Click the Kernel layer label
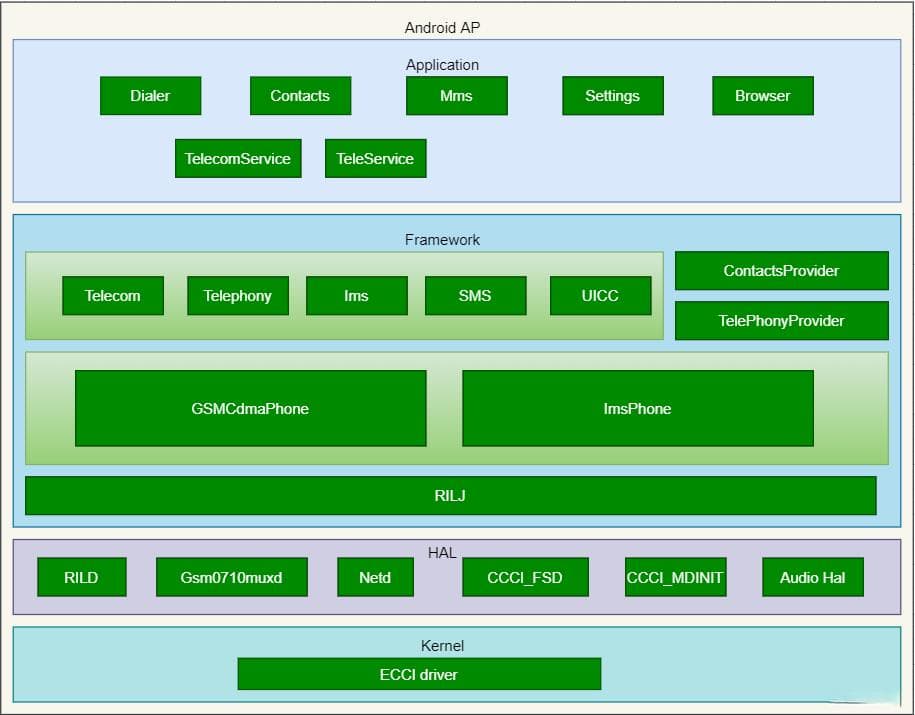The image size is (915, 715). click(x=442, y=646)
